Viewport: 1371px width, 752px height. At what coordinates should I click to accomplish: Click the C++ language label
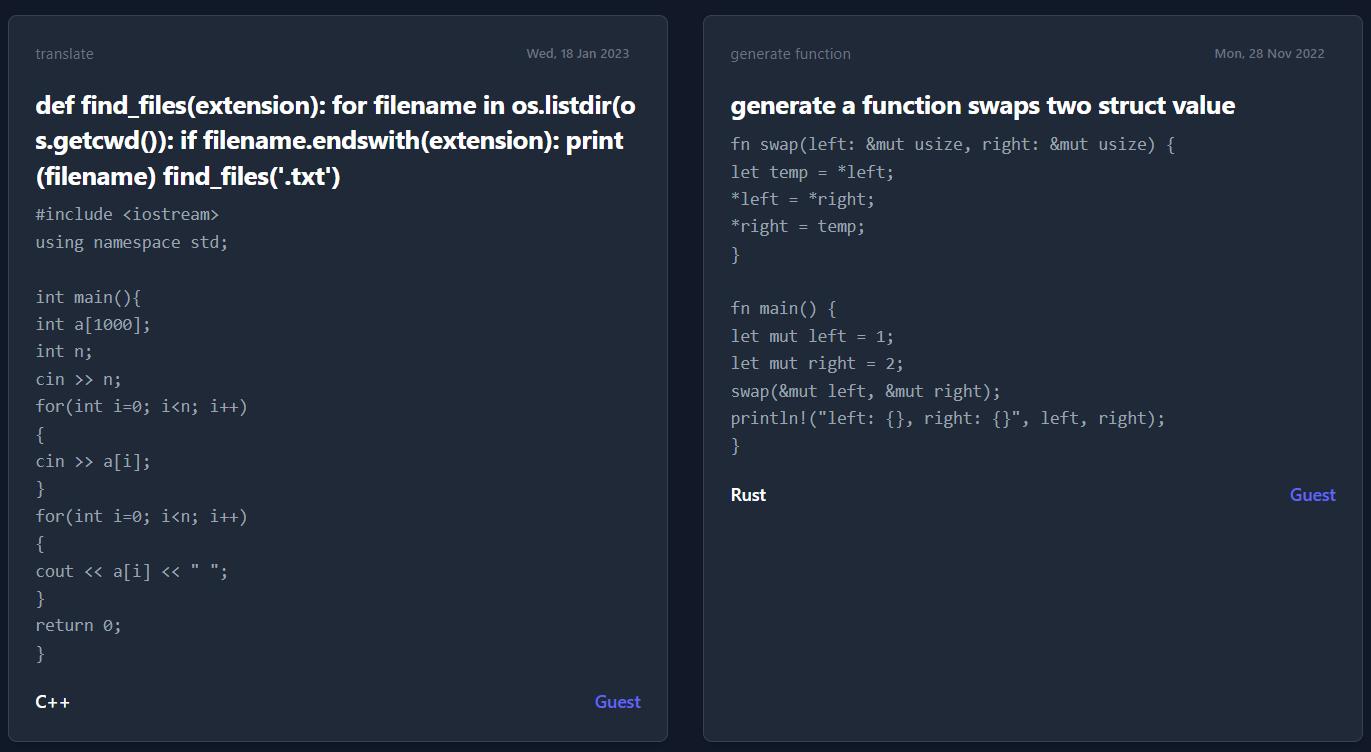[53, 702]
